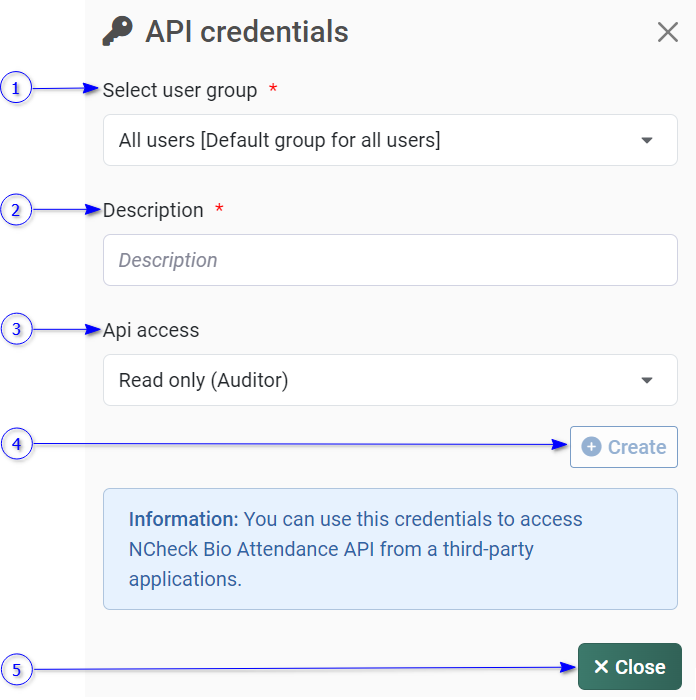The height and width of the screenshot is (700, 696).
Task: Click annotation circle number 4
Action: tap(16, 444)
